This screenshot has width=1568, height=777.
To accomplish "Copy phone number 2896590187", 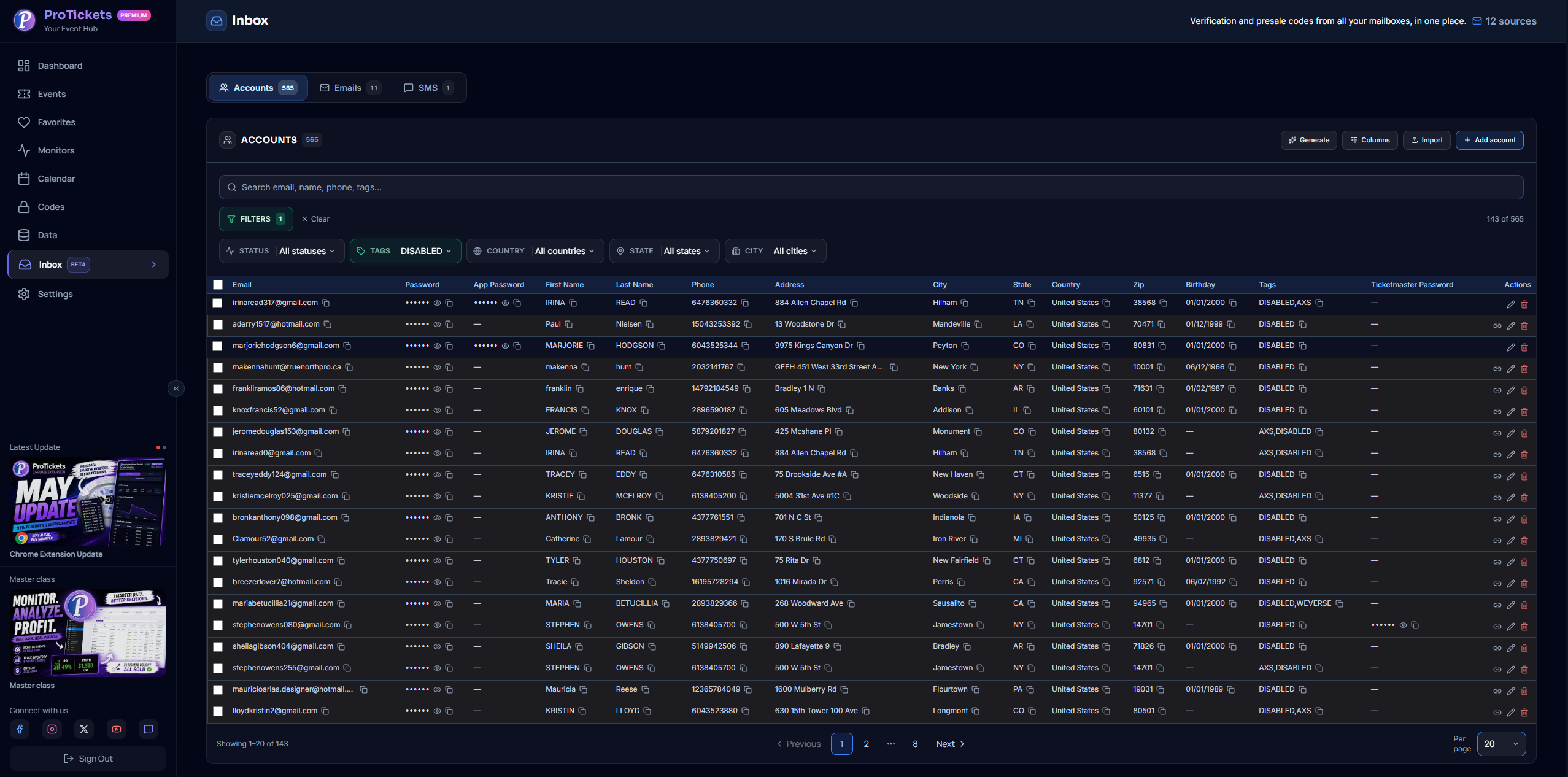I will 743,411.
